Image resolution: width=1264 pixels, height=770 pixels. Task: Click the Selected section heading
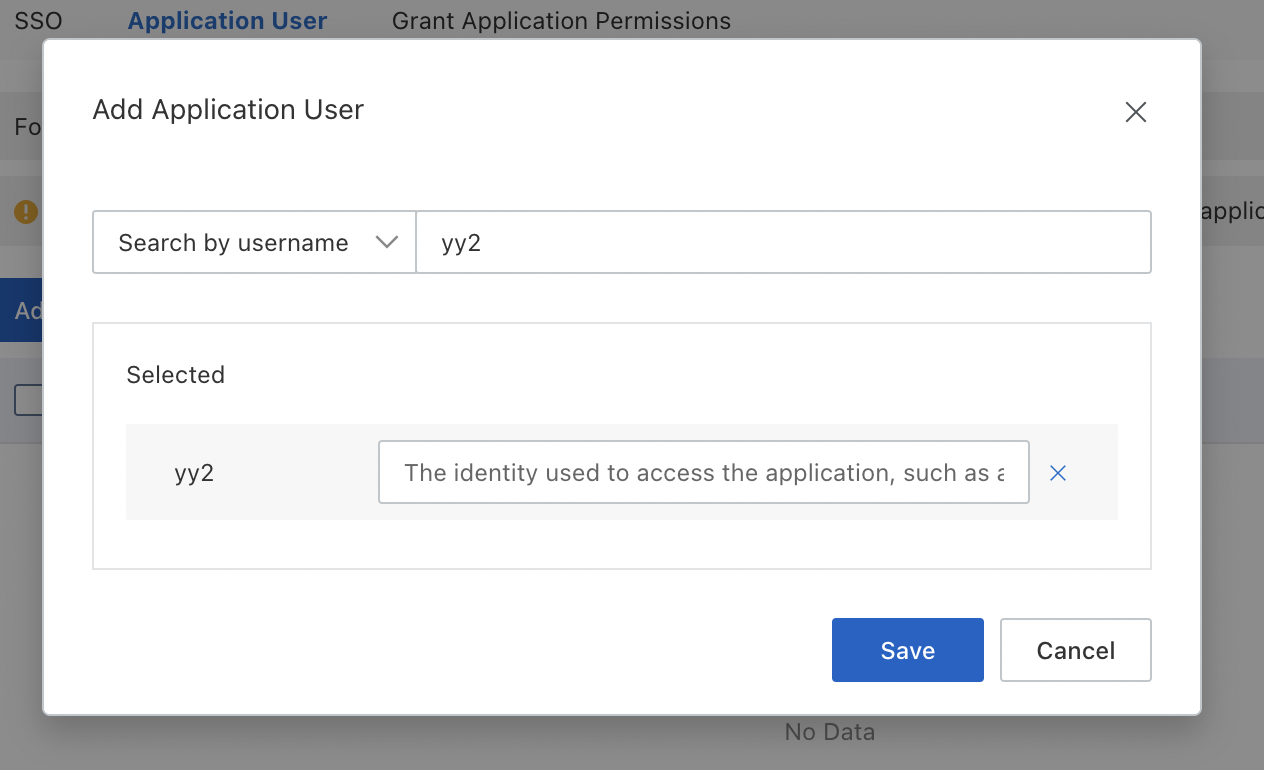pyautogui.click(x=175, y=375)
